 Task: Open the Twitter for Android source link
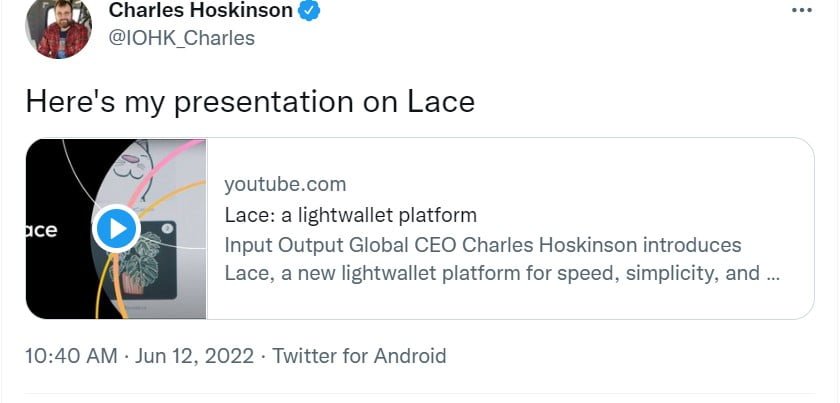359,356
